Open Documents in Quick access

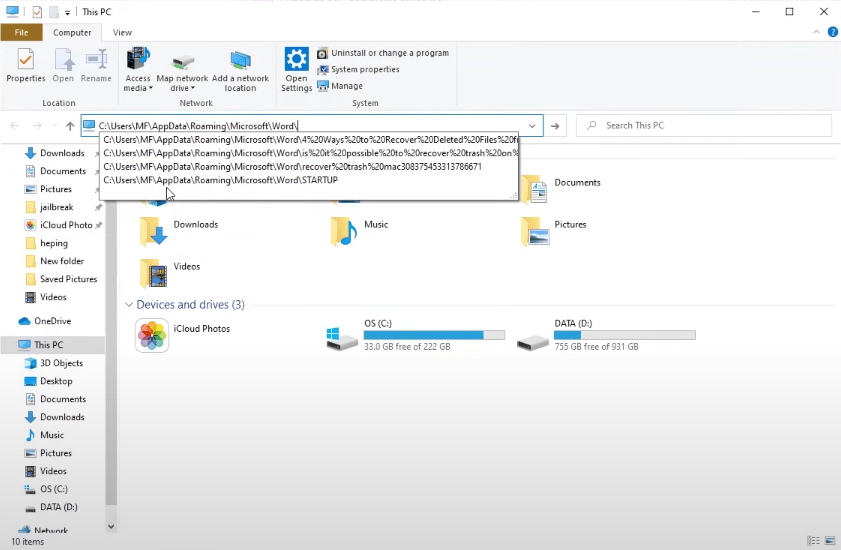63,171
